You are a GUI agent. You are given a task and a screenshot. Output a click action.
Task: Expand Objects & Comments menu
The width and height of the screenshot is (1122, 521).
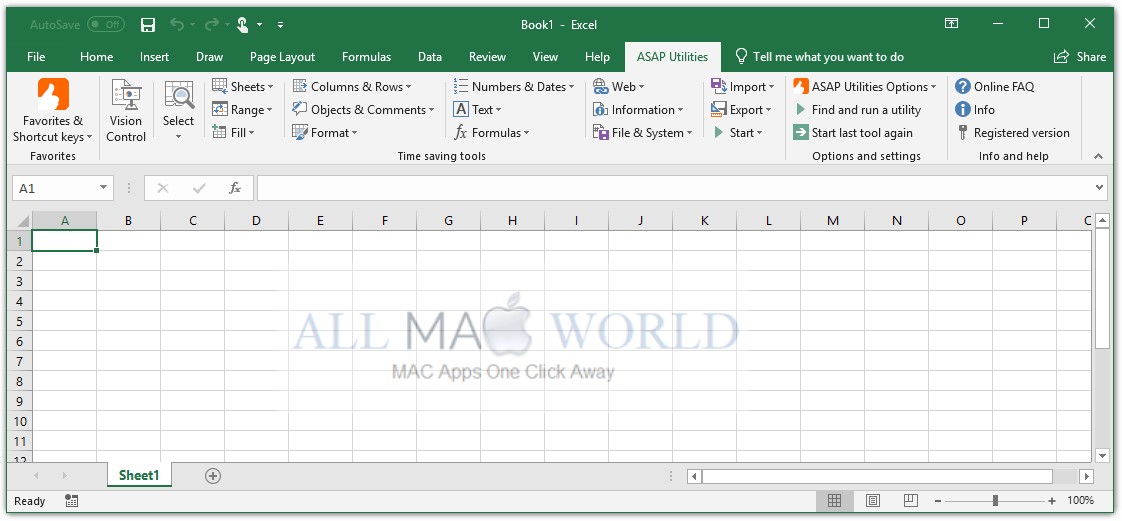tap(364, 109)
